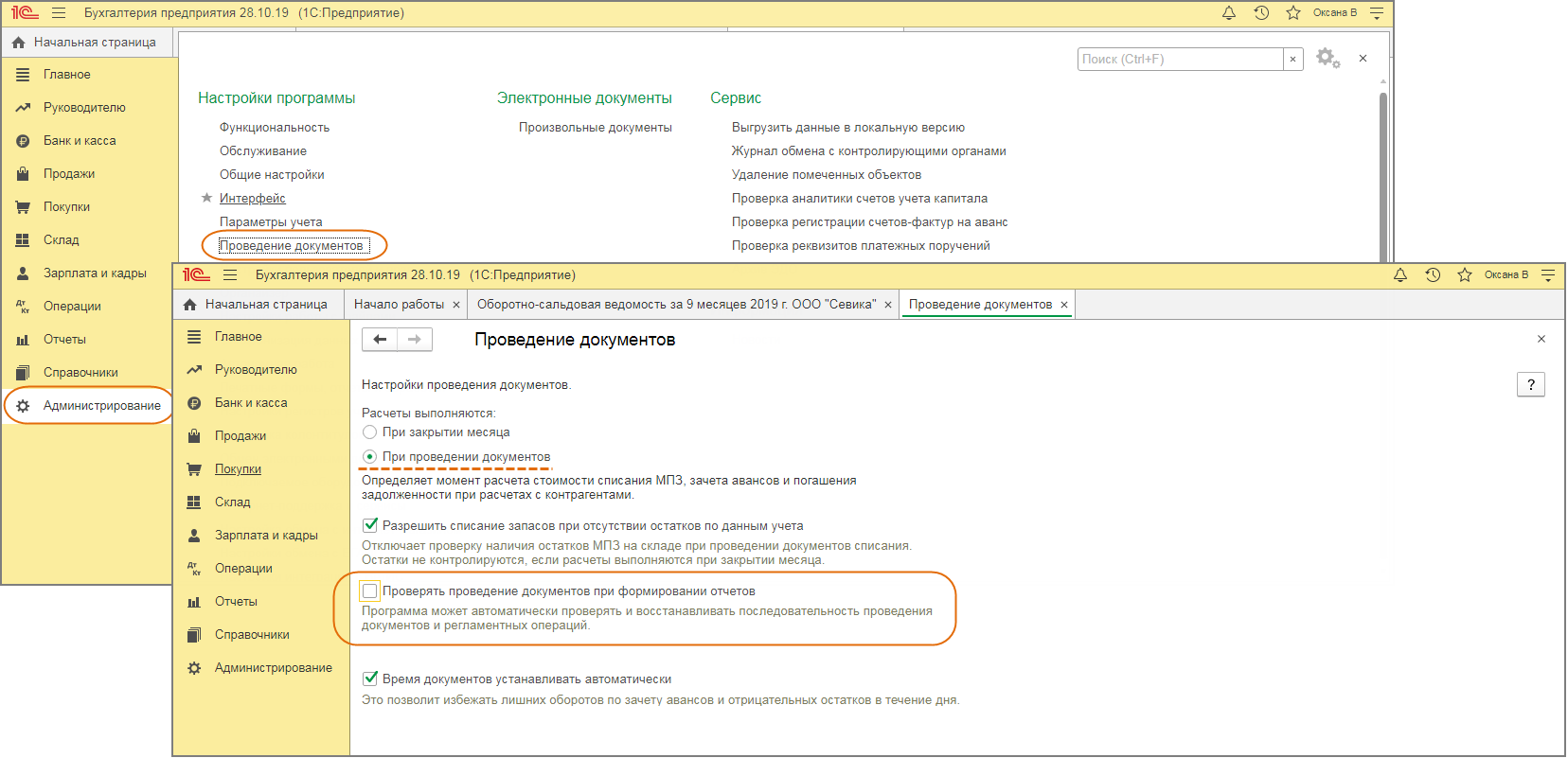Uncheck 'Время документов устанавливать автоматически'
The width and height of the screenshot is (1568, 758).
coord(370,679)
